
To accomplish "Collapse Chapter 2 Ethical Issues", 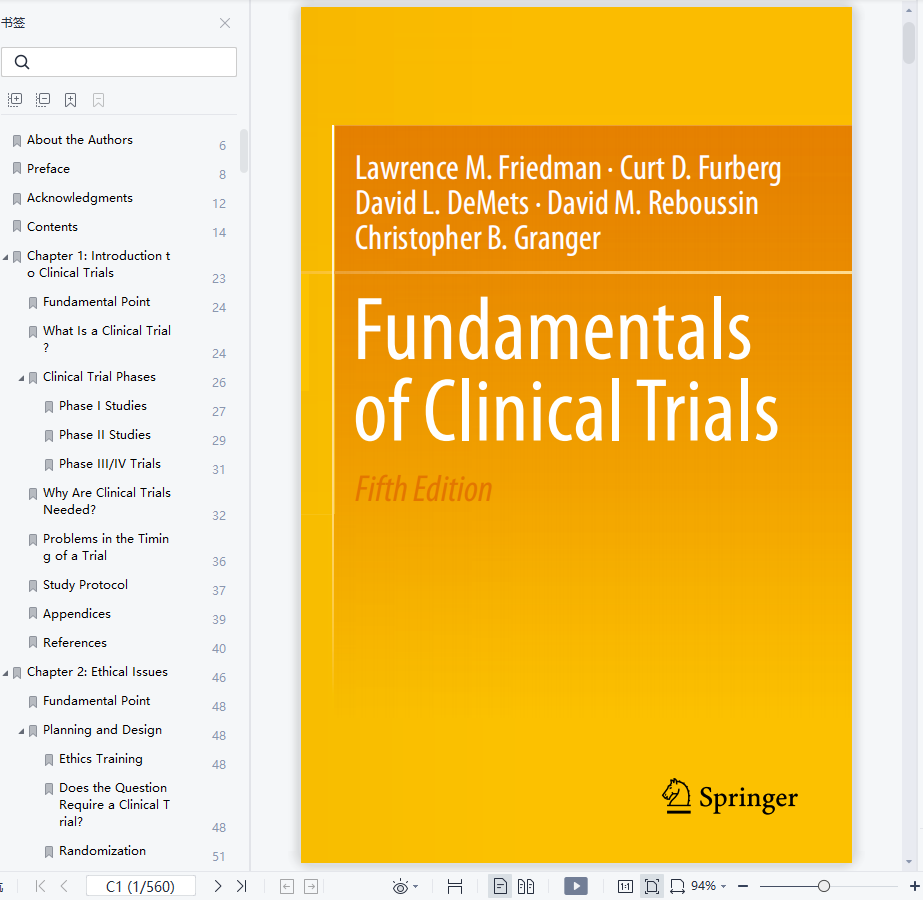I will 5,673.
